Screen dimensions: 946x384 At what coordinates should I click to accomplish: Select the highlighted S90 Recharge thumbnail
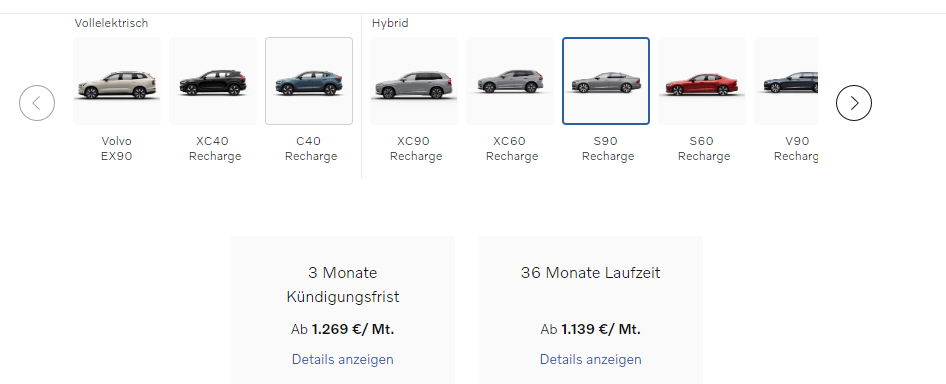(x=606, y=81)
